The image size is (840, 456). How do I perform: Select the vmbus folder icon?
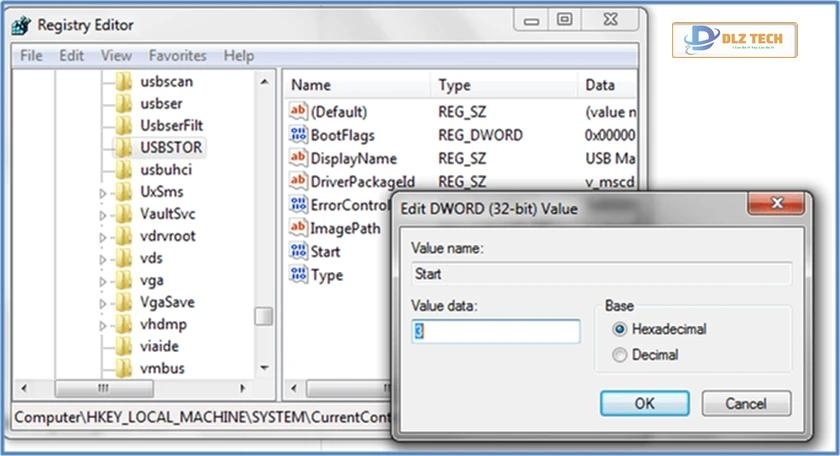124,368
